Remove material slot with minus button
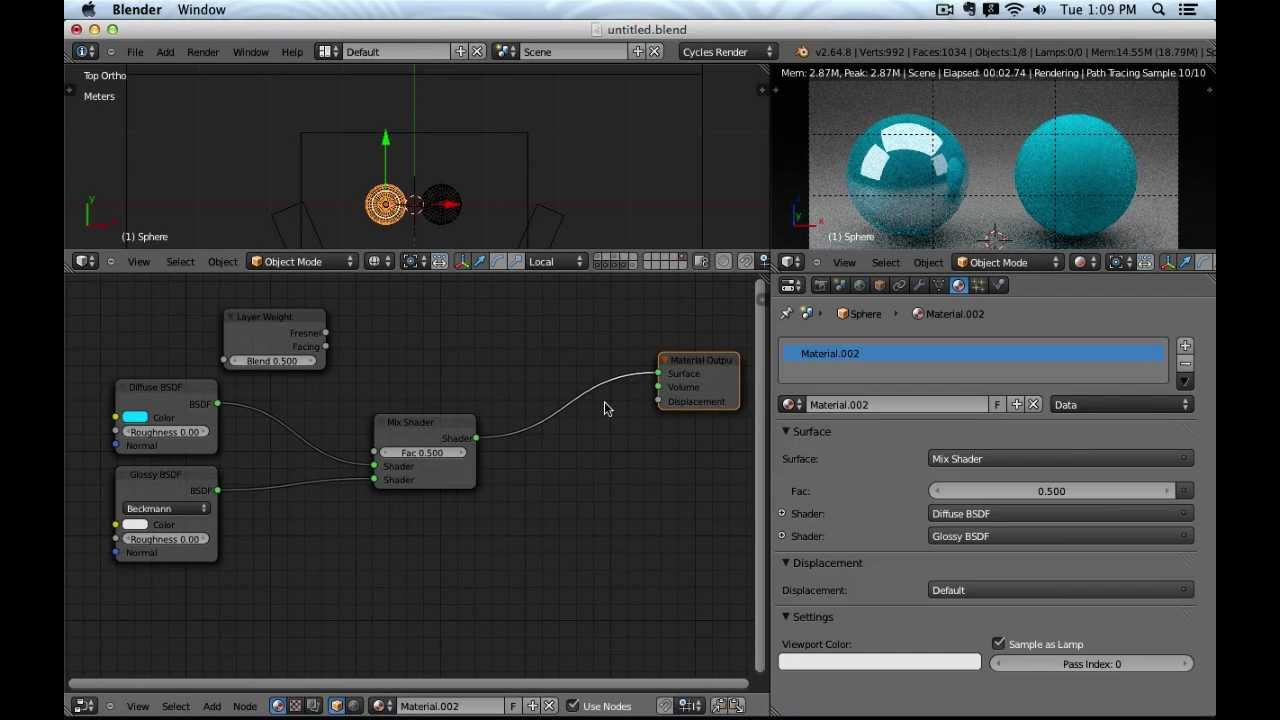 pyautogui.click(x=1185, y=364)
